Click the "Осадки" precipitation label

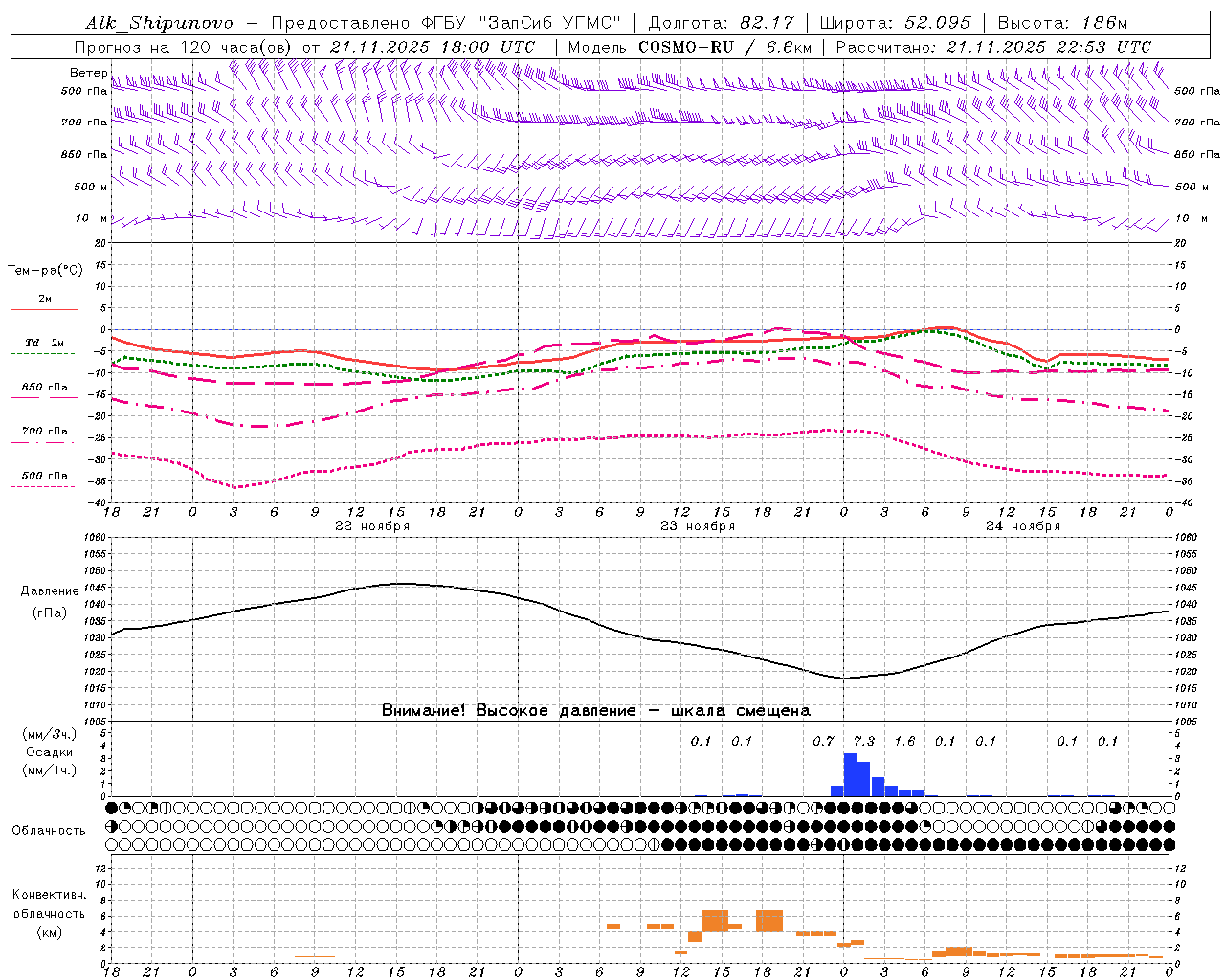(49, 752)
